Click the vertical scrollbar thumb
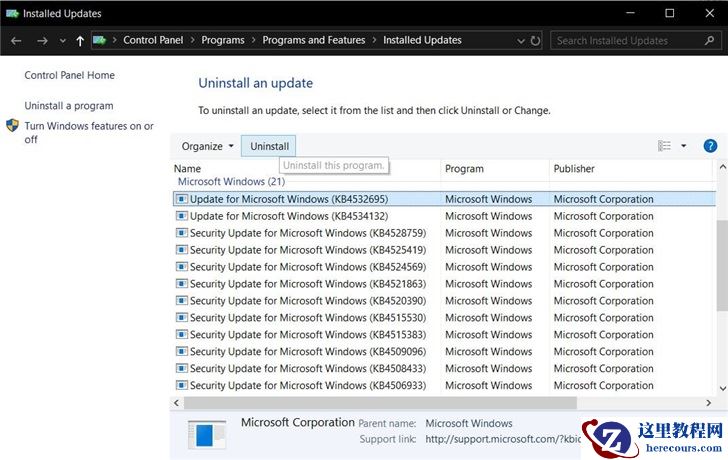Image resolution: width=728 pixels, height=460 pixels. (x=722, y=266)
